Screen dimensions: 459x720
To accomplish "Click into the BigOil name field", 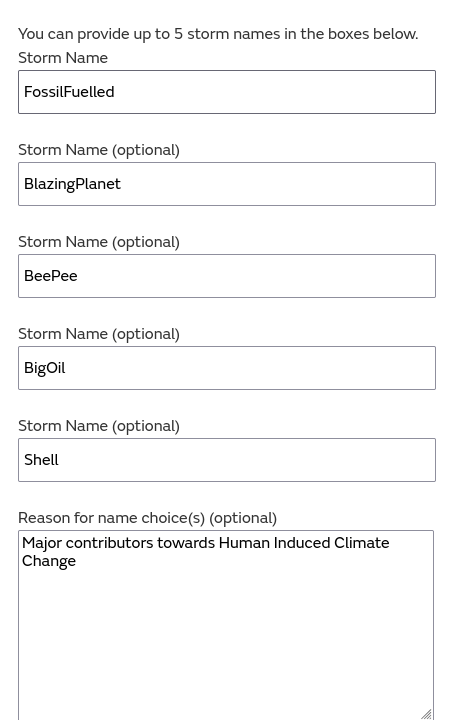I will (x=227, y=368).
